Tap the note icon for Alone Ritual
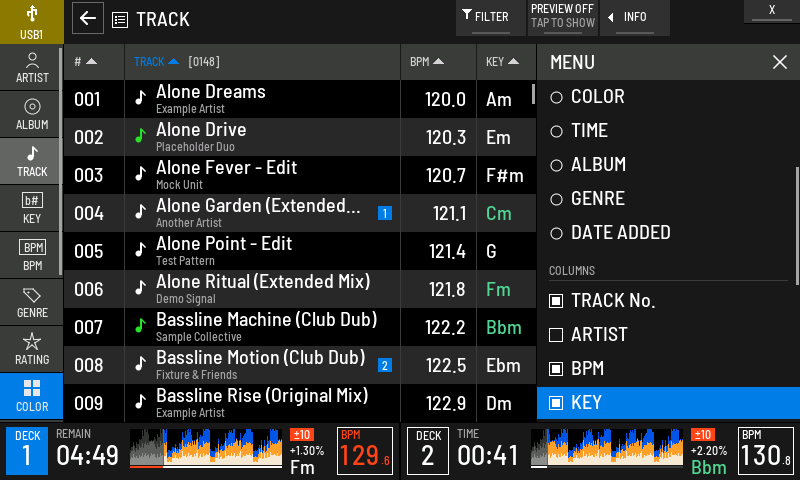 [x=140, y=288]
